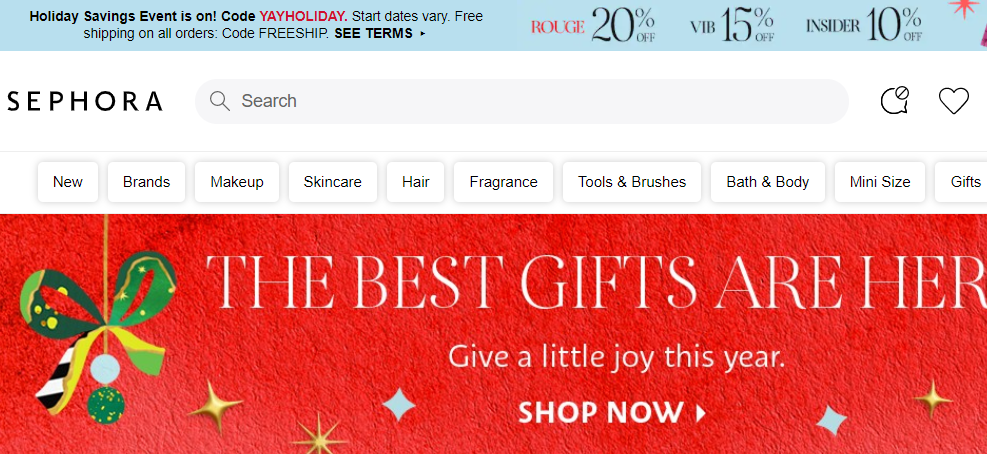Click the SEE TERMS link
The height and width of the screenshot is (454, 987).
click(x=373, y=33)
